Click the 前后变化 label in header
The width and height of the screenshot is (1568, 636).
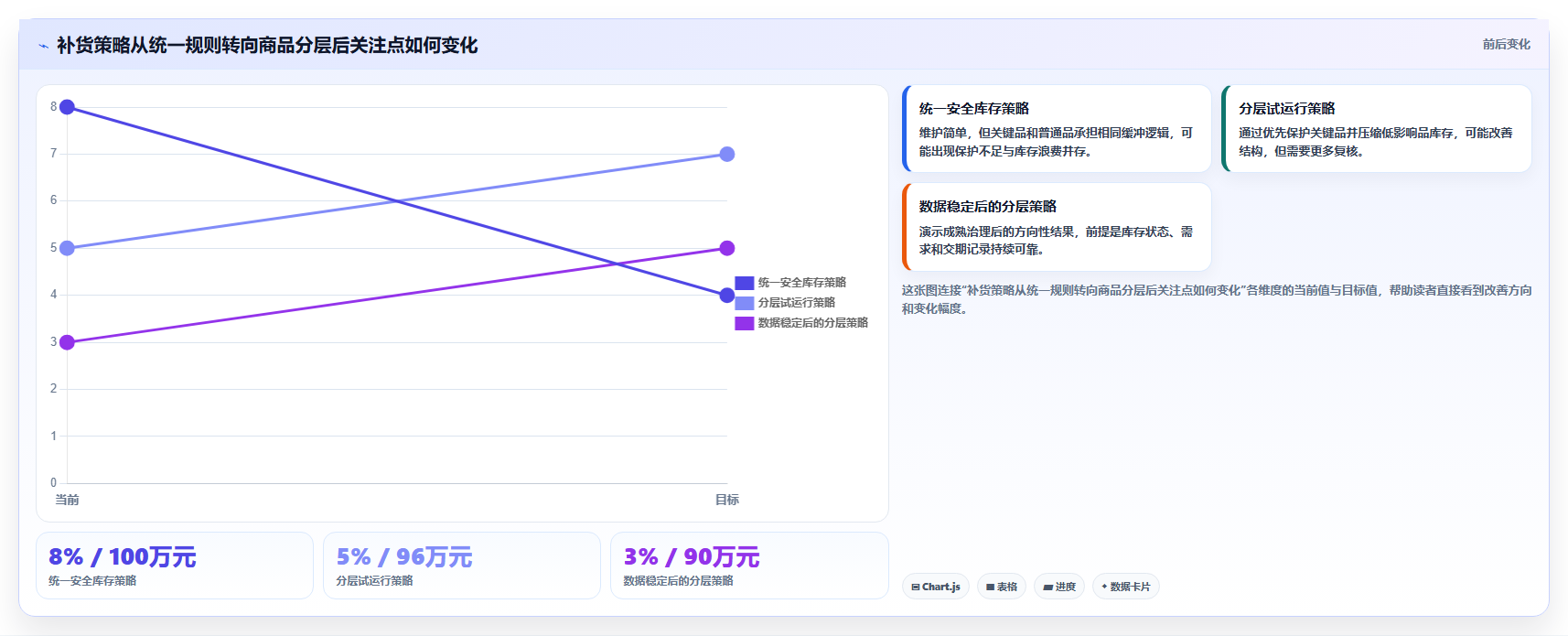1506,44
